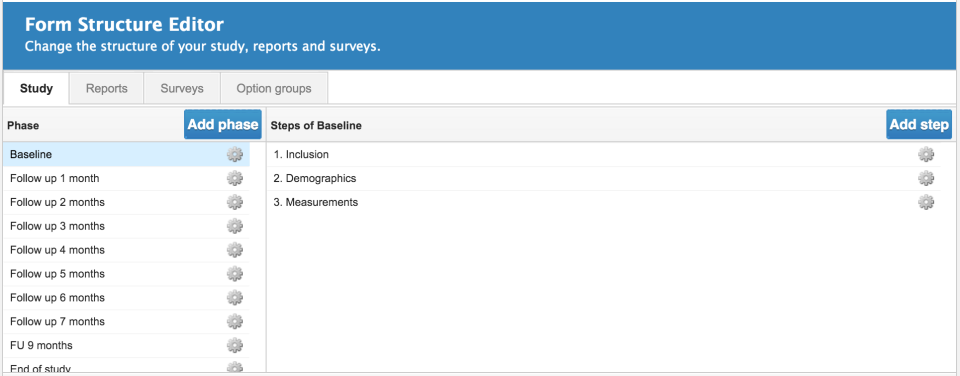This screenshot has width=960, height=376.
Task: Open gear settings for Baseline phase
Action: tap(234, 154)
